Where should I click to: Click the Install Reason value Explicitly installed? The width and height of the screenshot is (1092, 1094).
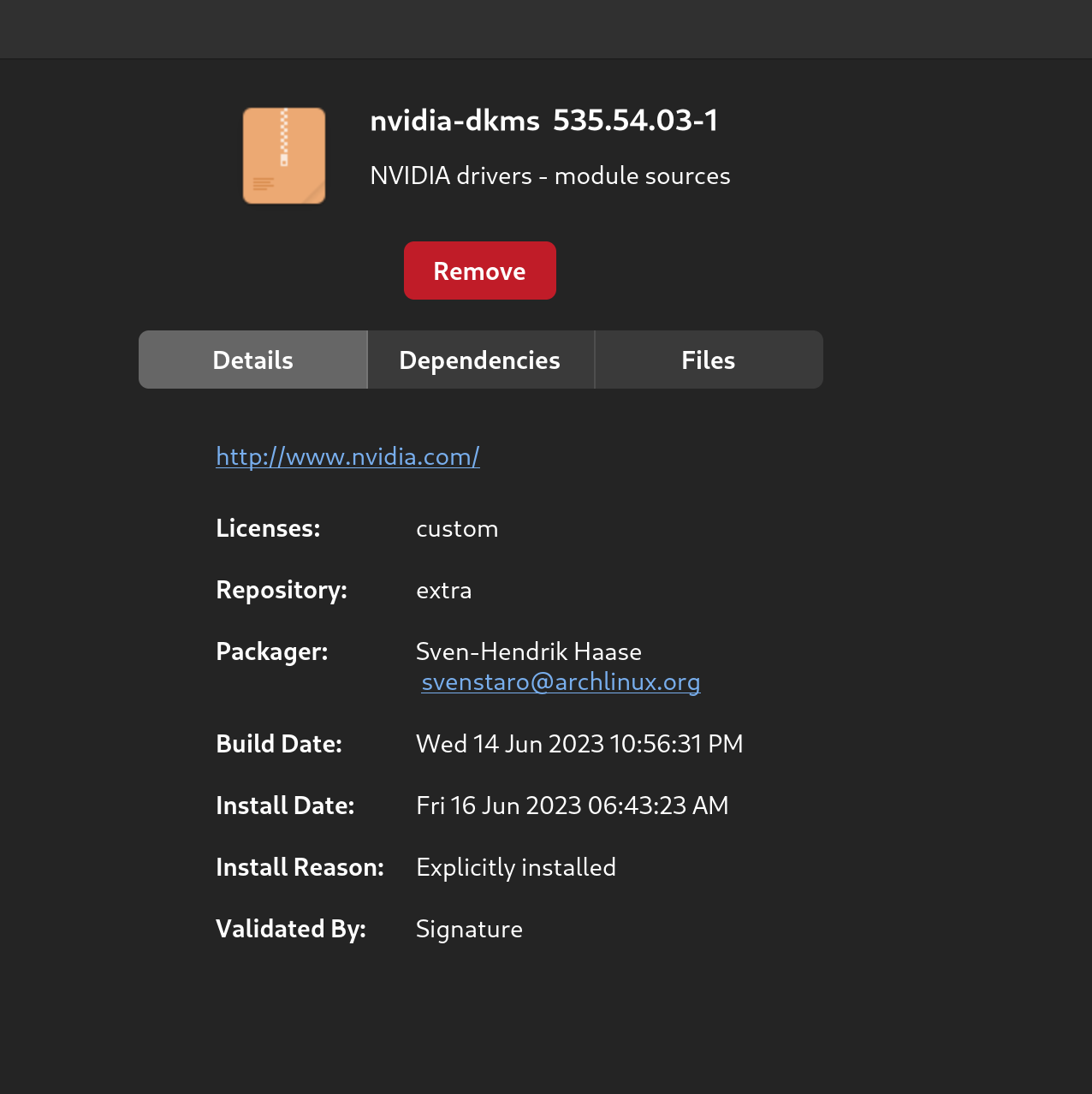(x=516, y=867)
